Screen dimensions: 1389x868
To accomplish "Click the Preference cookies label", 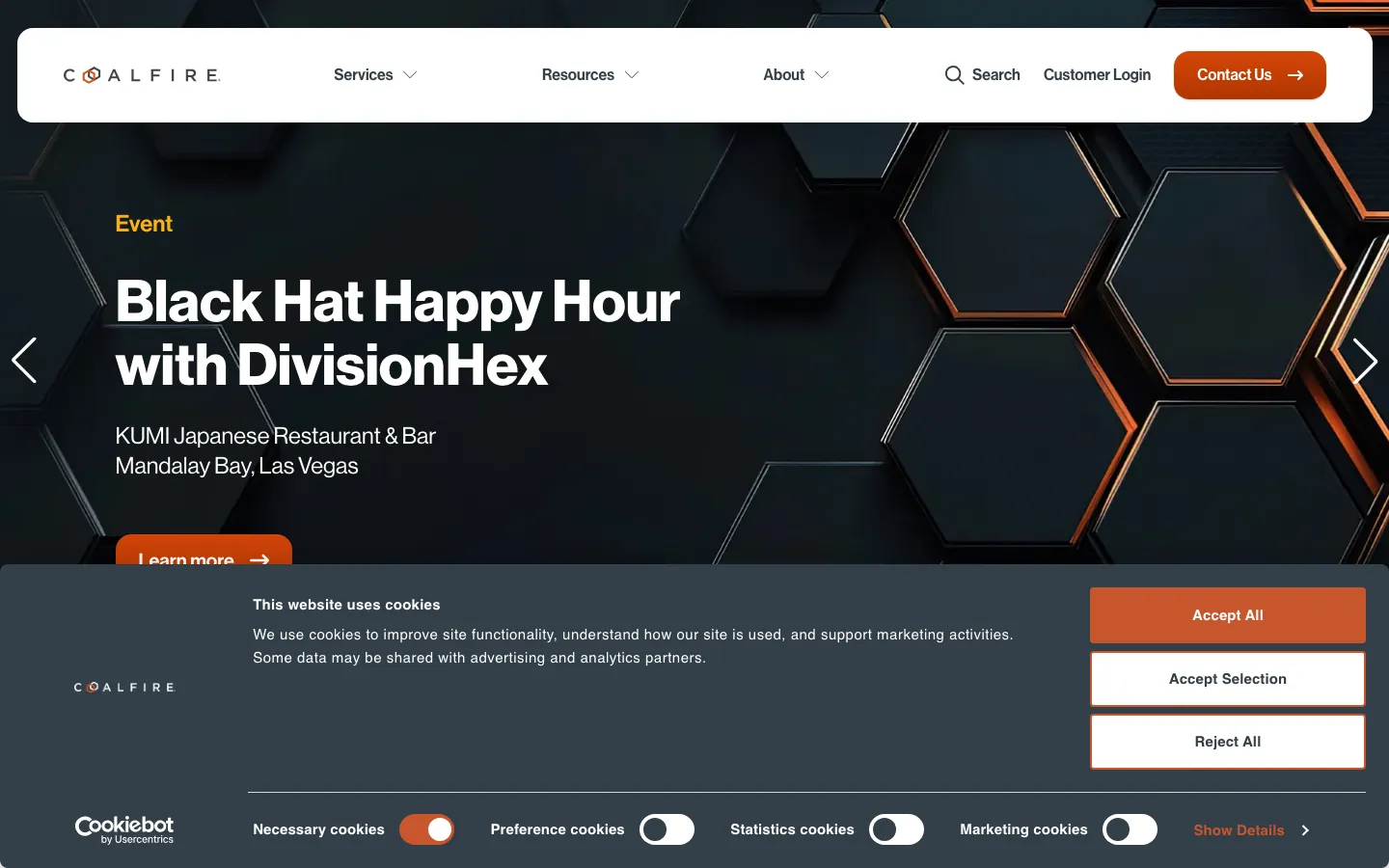I will coord(558,829).
